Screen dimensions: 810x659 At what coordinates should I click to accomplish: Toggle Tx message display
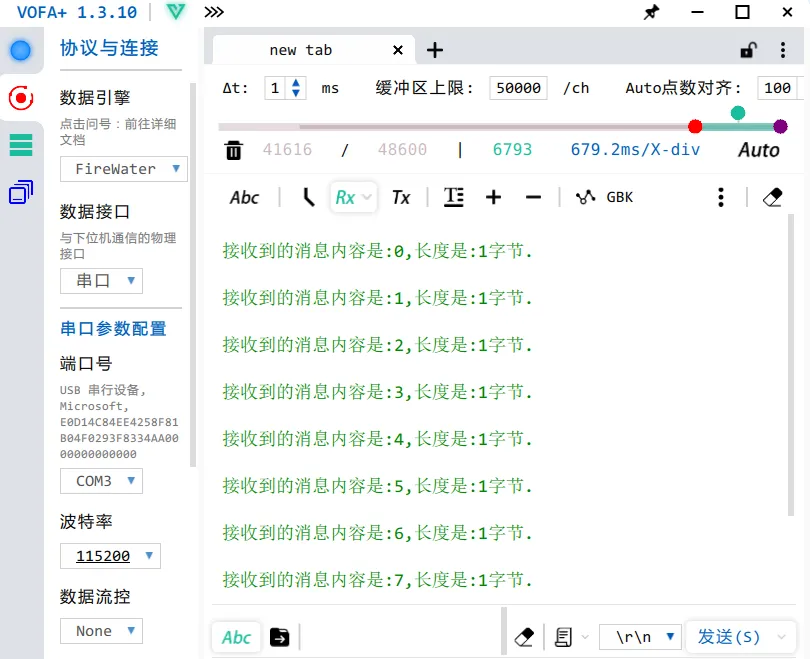(x=402, y=197)
